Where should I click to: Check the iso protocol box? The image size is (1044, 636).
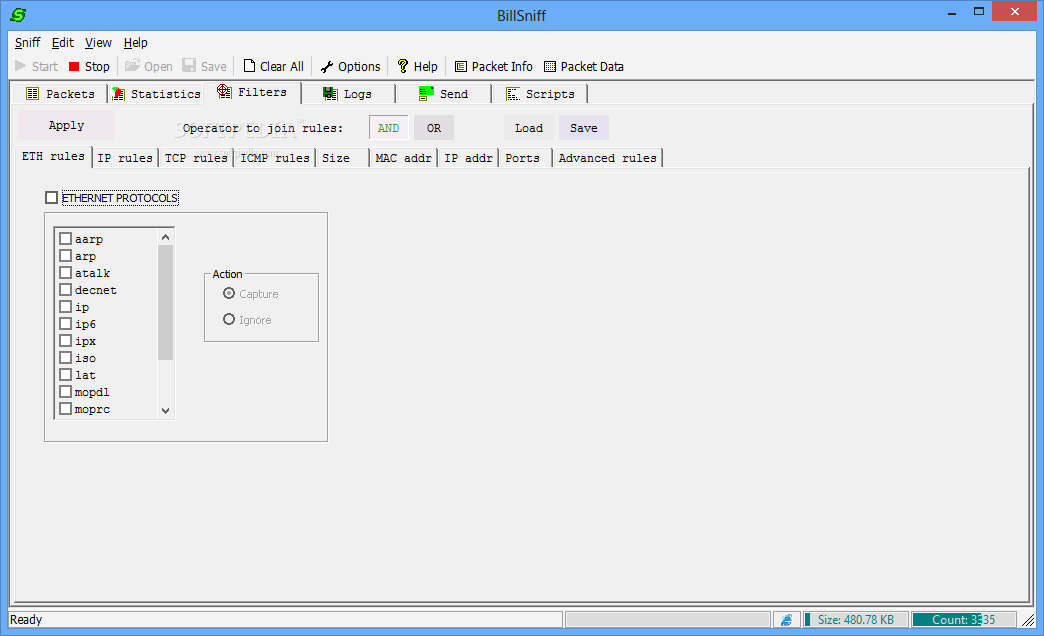click(65, 358)
